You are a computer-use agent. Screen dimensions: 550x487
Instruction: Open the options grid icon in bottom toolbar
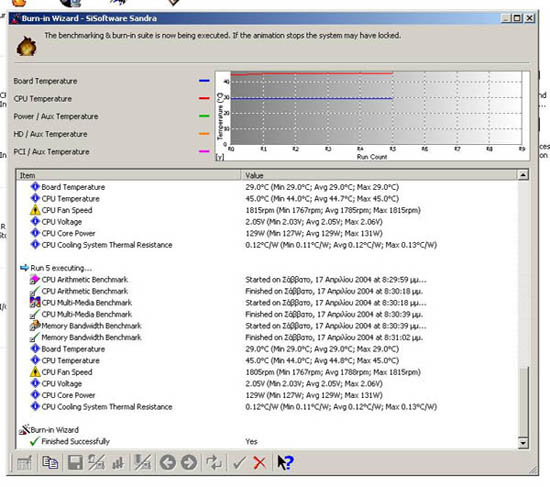coord(24,463)
